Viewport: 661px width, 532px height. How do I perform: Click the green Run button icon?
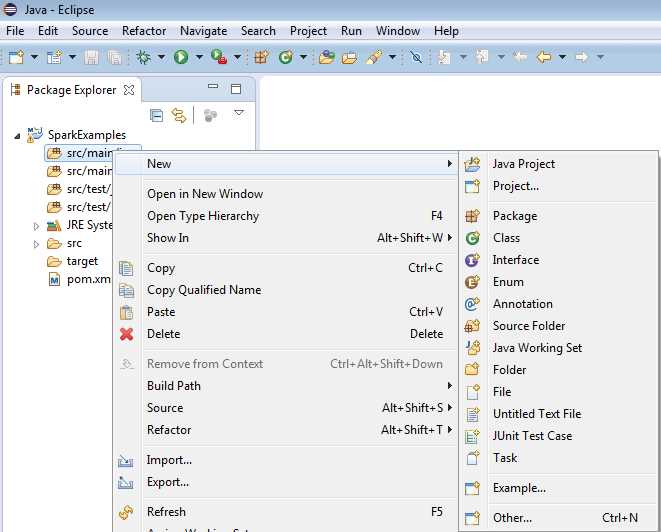(x=181, y=56)
